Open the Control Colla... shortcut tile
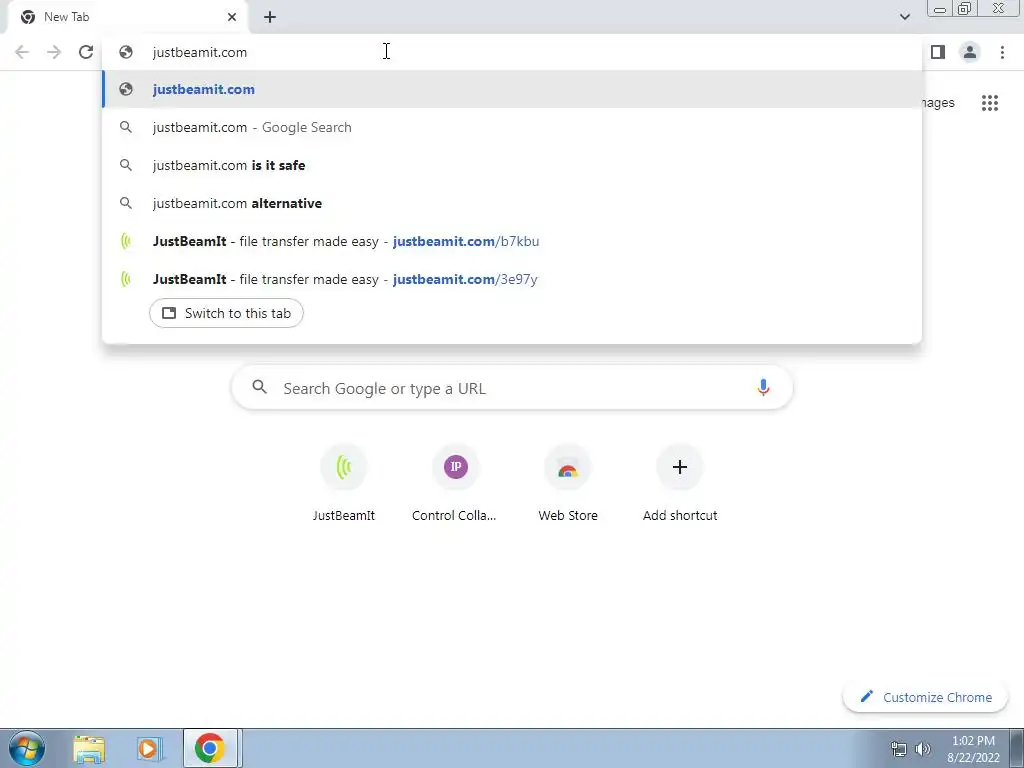 455,483
